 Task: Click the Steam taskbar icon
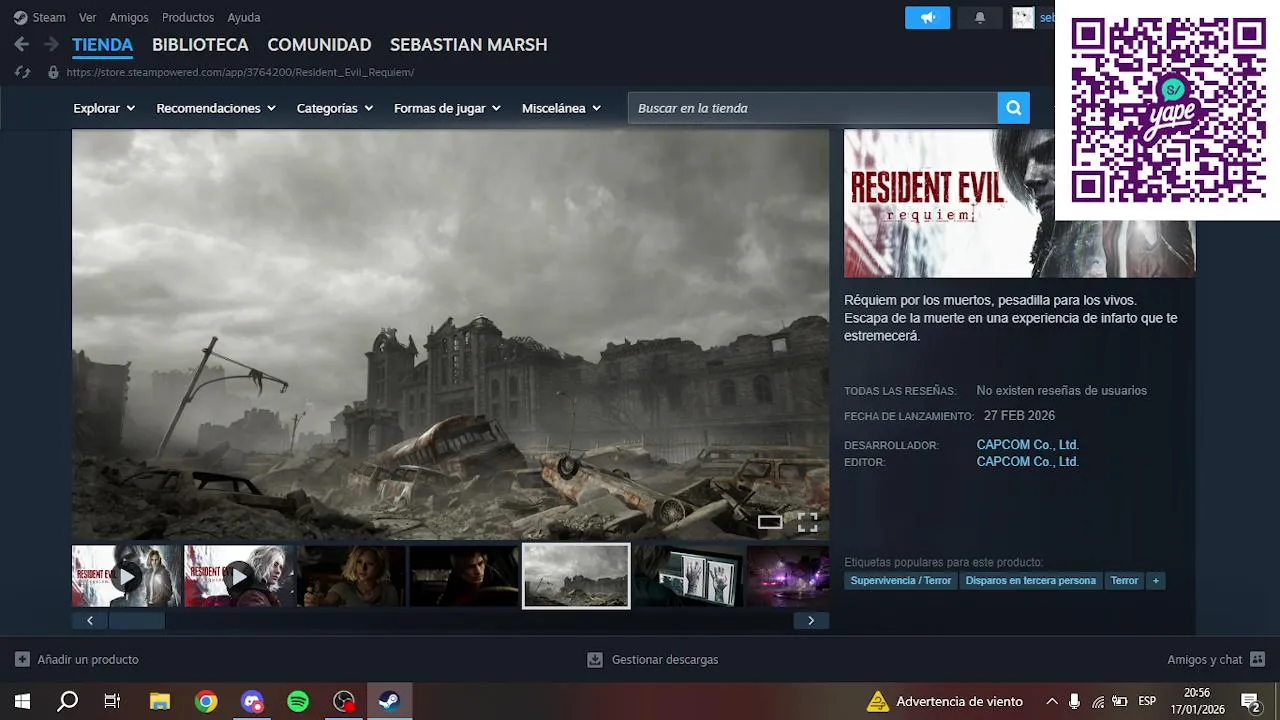[390, 702]
